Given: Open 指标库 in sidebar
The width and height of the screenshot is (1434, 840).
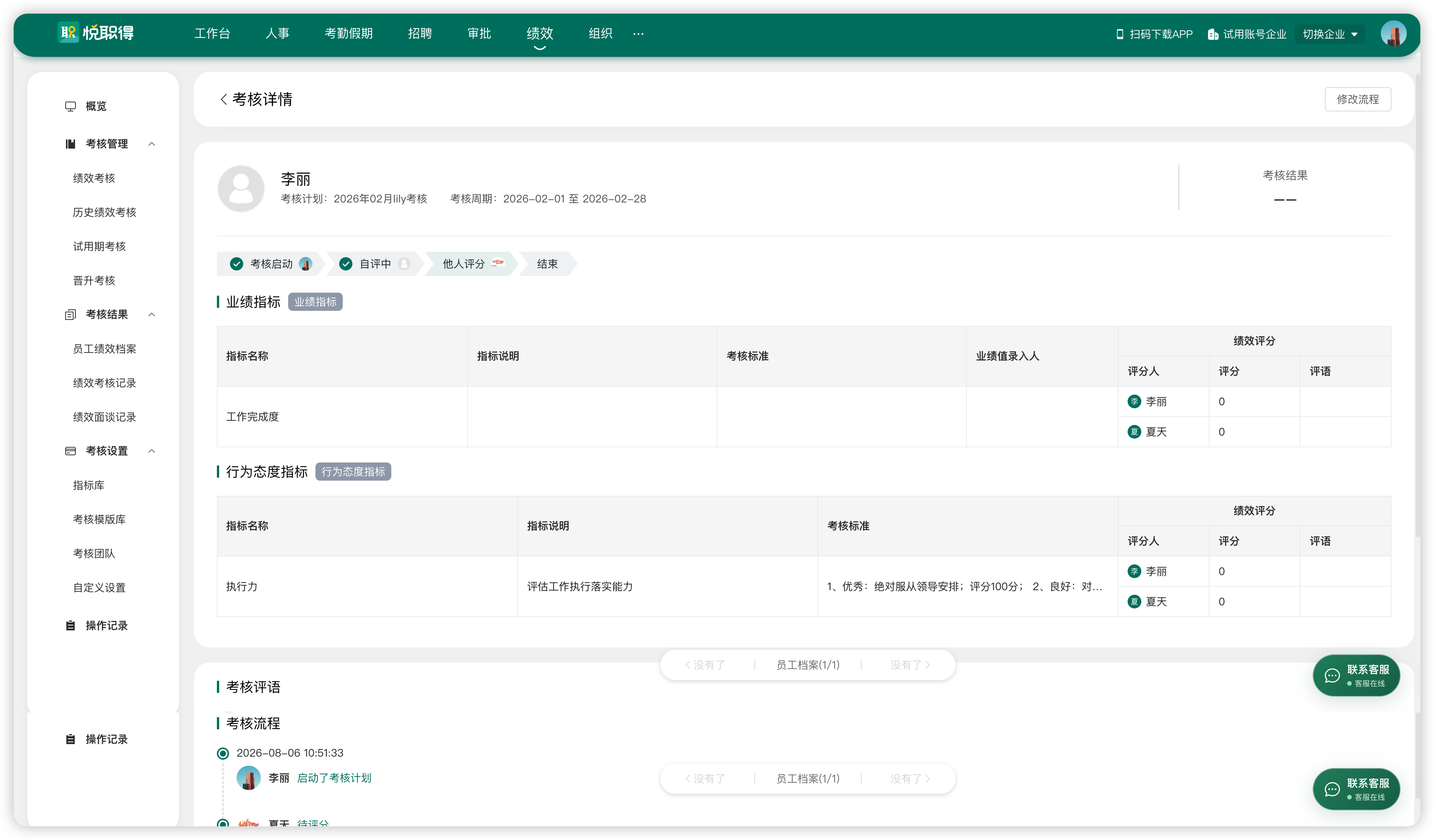Looking at the screenshot, I should (89, 485).
